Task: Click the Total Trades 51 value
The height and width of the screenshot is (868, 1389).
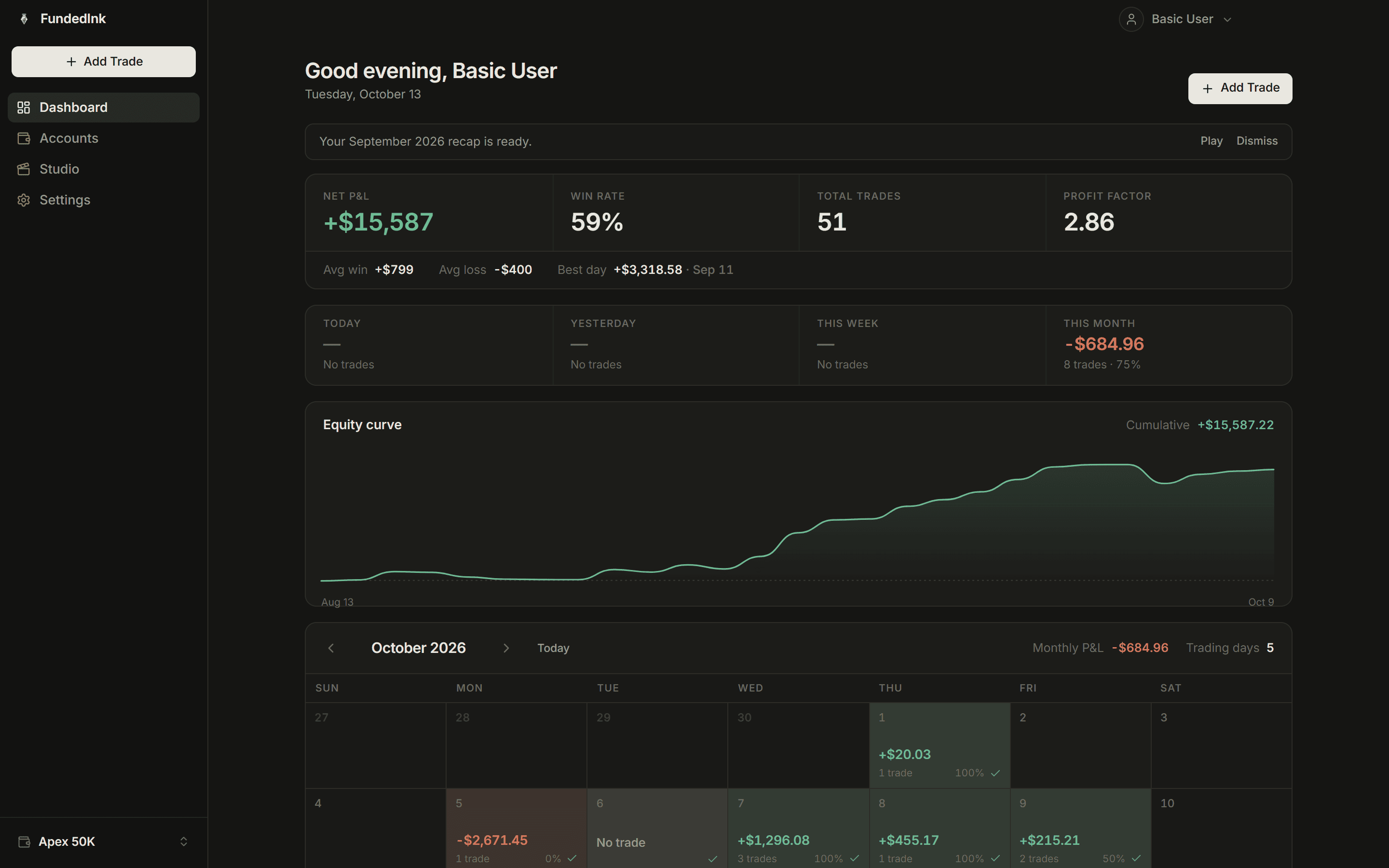Action: click(x=831, y=223)
